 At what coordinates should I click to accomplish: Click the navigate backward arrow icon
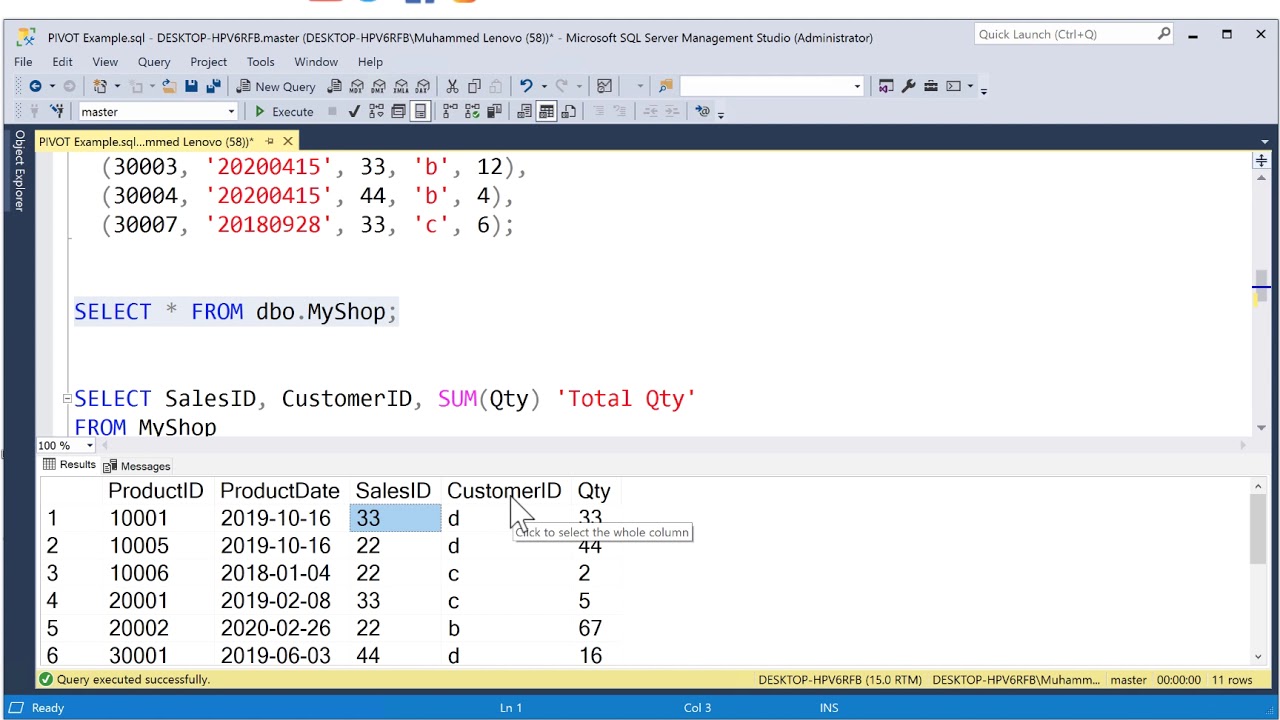[x=35, y=86]
